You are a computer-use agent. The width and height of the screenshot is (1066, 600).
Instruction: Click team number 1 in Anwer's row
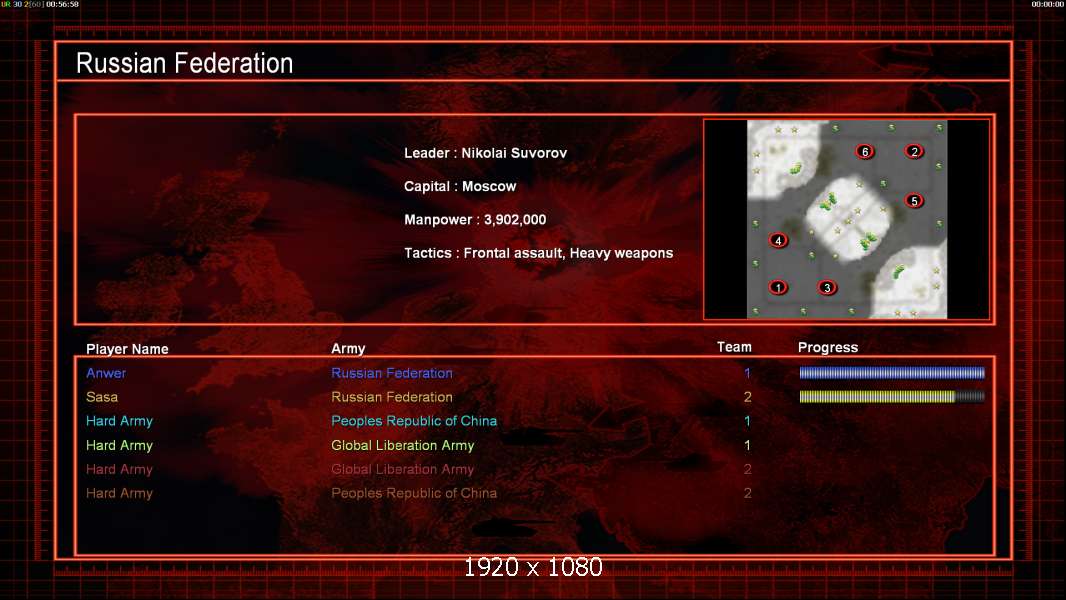747,373
